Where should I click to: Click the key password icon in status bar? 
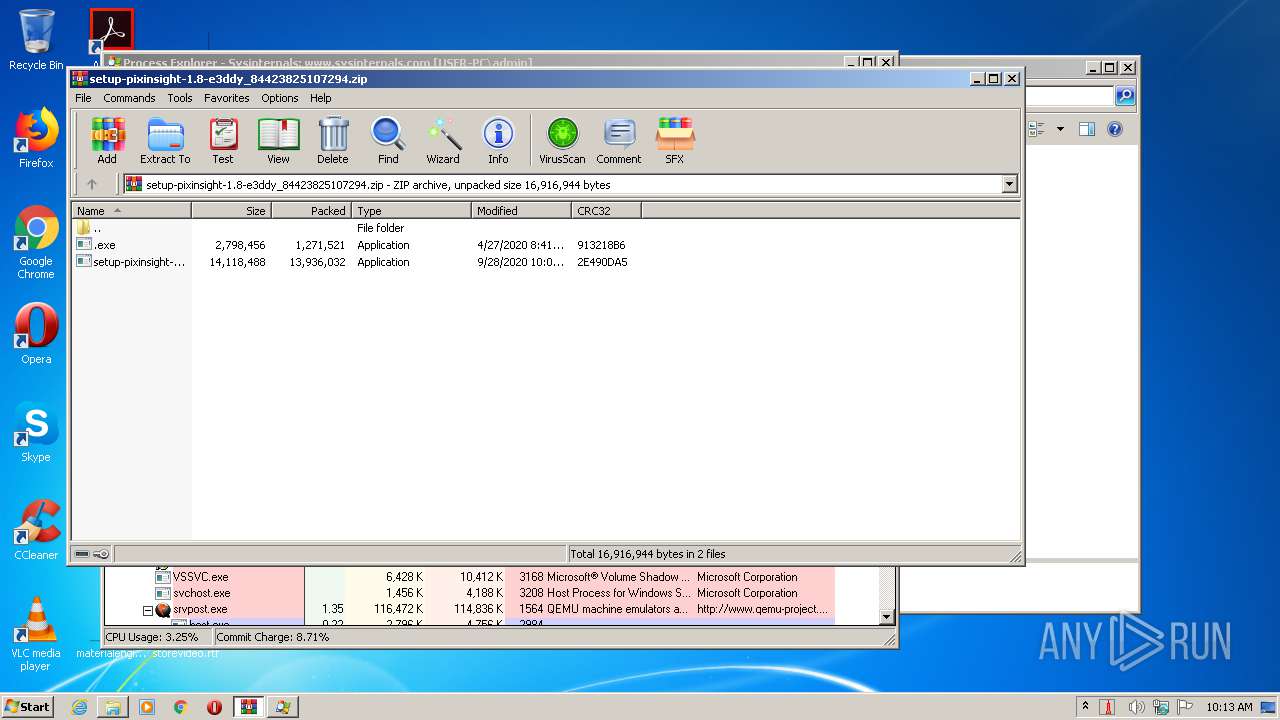[x=101, y=554]
